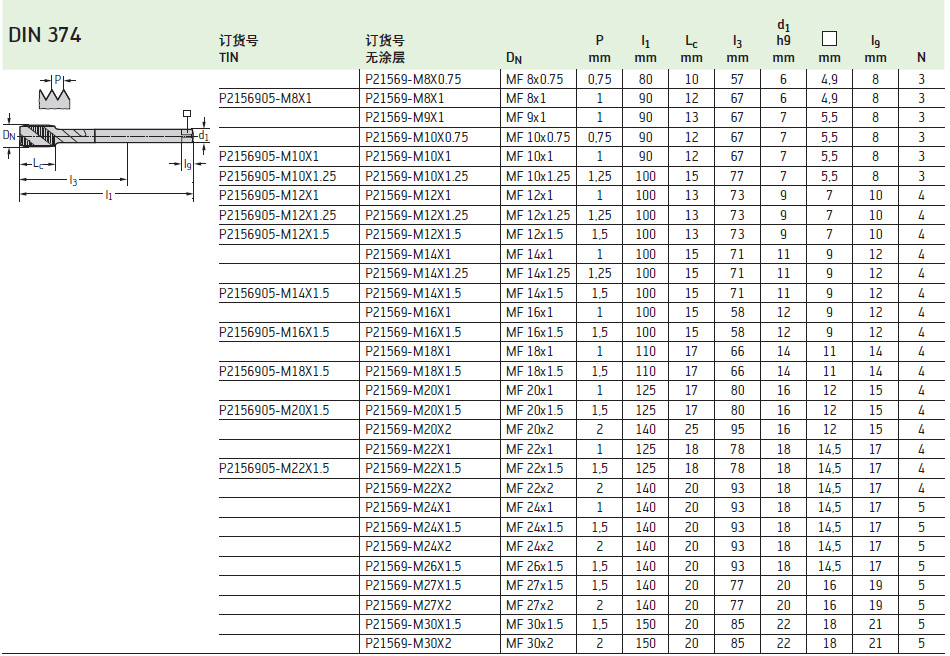The width and height of the screenshot is (950, 656).
Task: Select TIN order number P2156905-M22X1.5
Action: [274, 469]
